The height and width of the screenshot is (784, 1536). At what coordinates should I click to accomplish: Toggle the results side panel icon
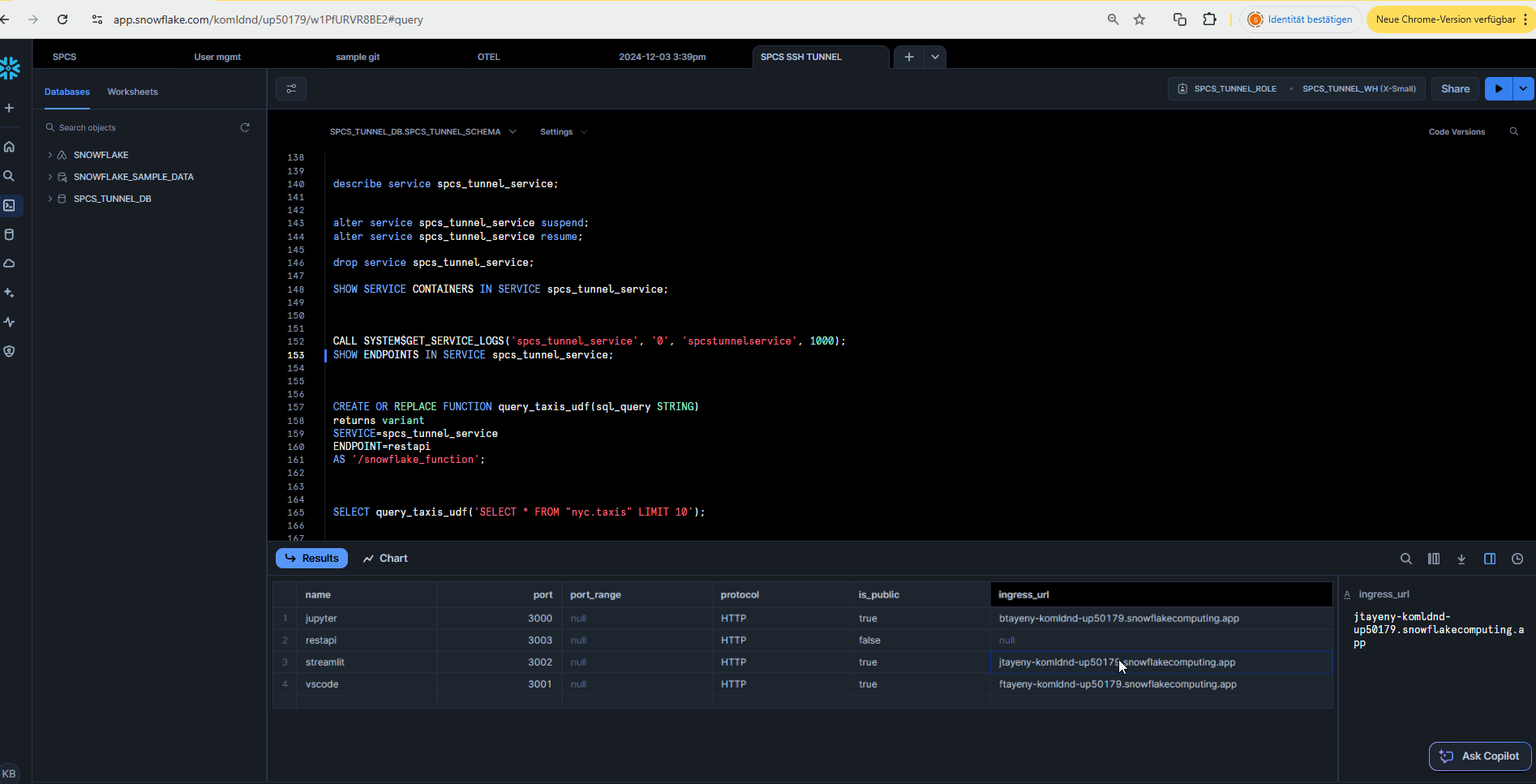click(1490, 559)
